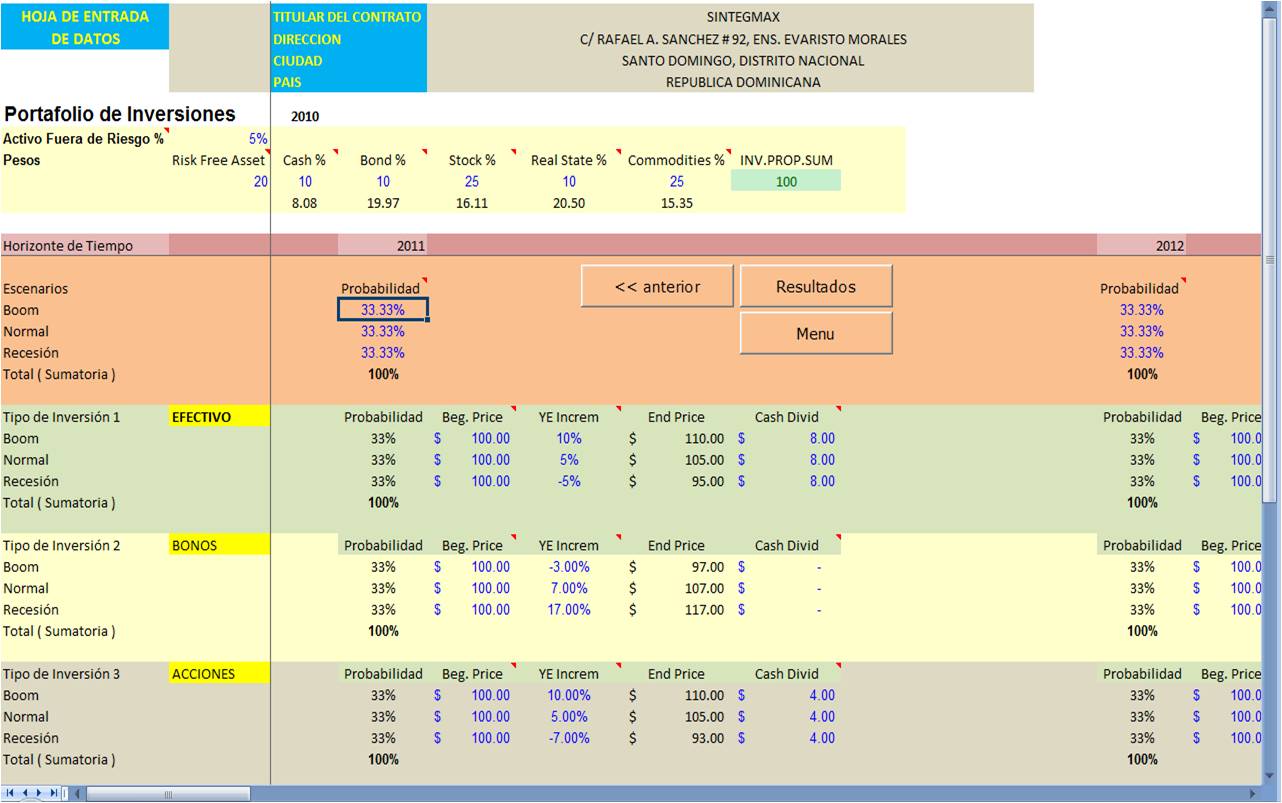This screenshot has height=803, width=1282.
Task: Click the vertical scrollbar up arrow
Action: coord(1272,9)
